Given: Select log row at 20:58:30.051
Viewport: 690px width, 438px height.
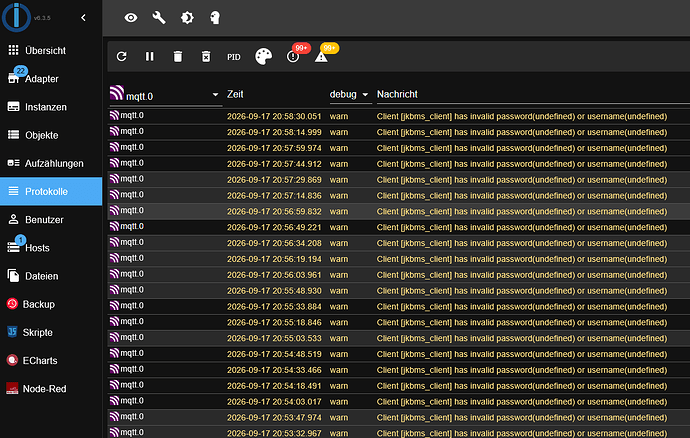Looking at the screenshot, I should (x=399, y=116).
